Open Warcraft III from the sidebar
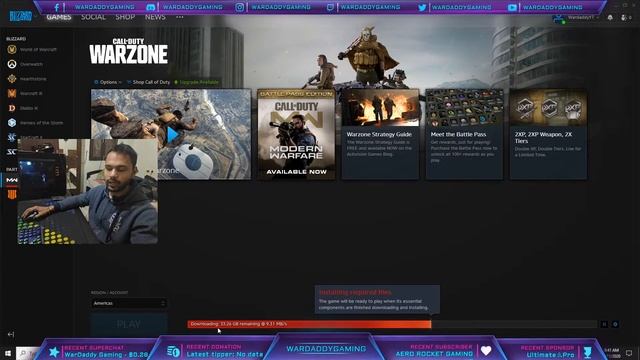The image size is (640, 360). pos(25,93)
